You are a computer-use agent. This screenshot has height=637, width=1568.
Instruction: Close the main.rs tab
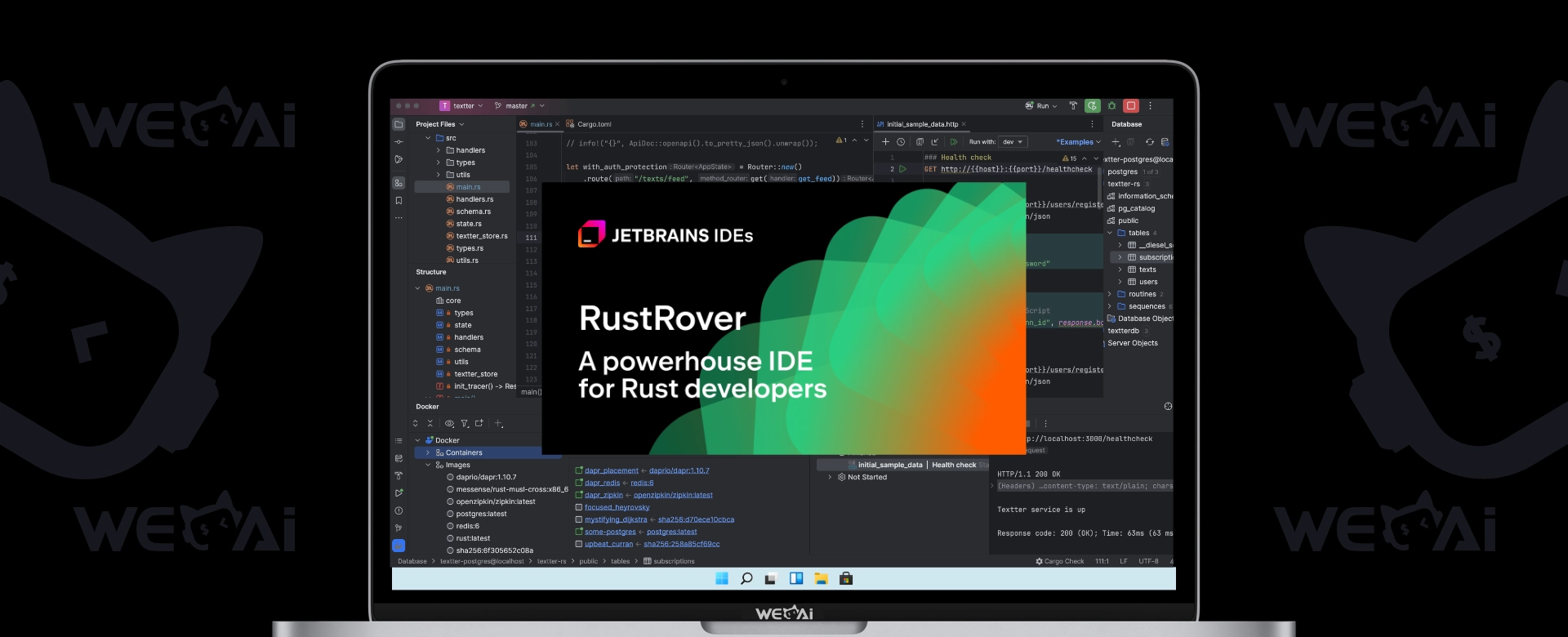(x=558, y=124)
